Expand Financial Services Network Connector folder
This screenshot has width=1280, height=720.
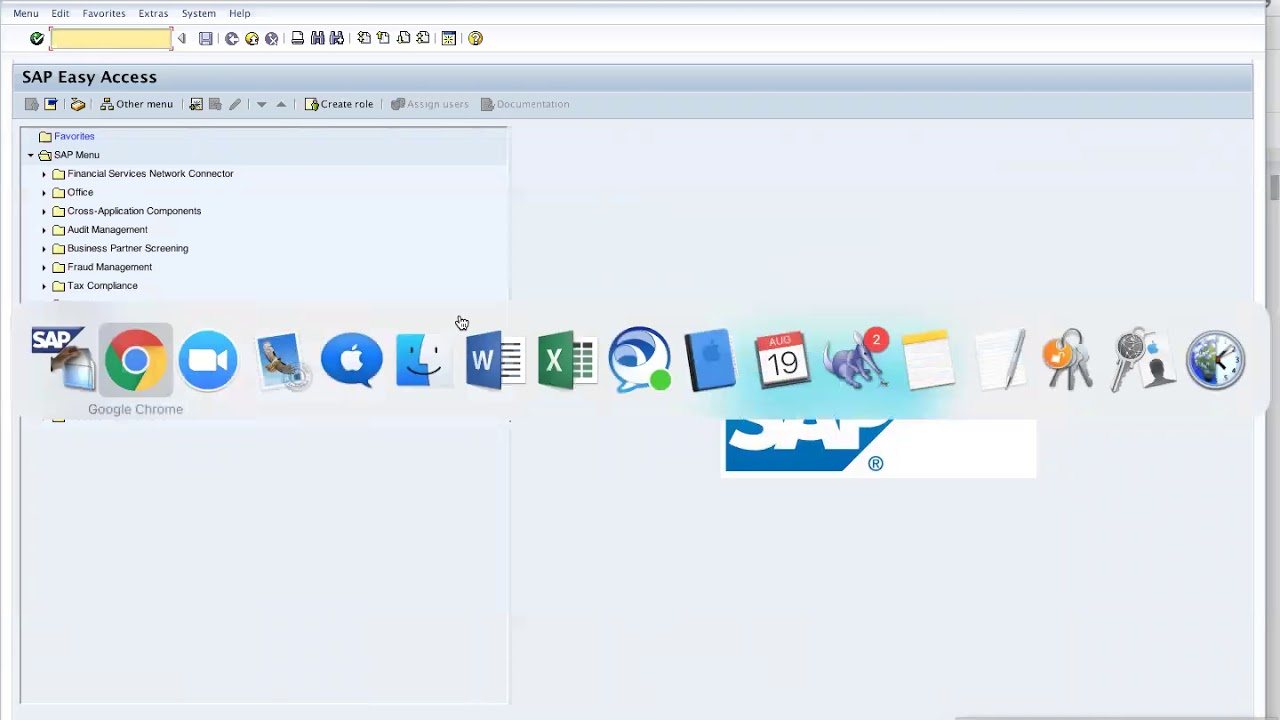(44, 174)
